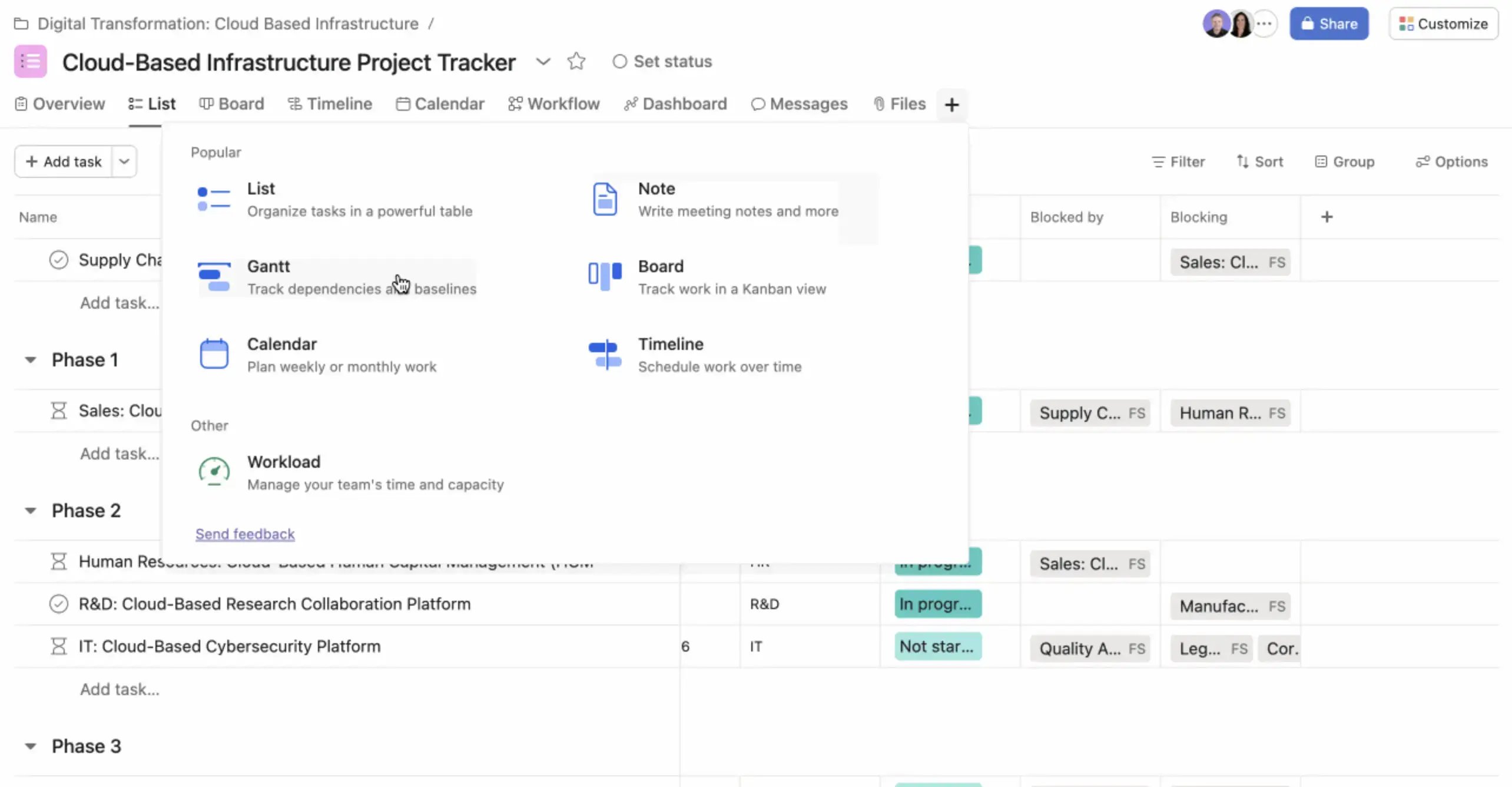1512x787 pixels.
Task: Click Add task in Phase 1 section
Action: 120,454
